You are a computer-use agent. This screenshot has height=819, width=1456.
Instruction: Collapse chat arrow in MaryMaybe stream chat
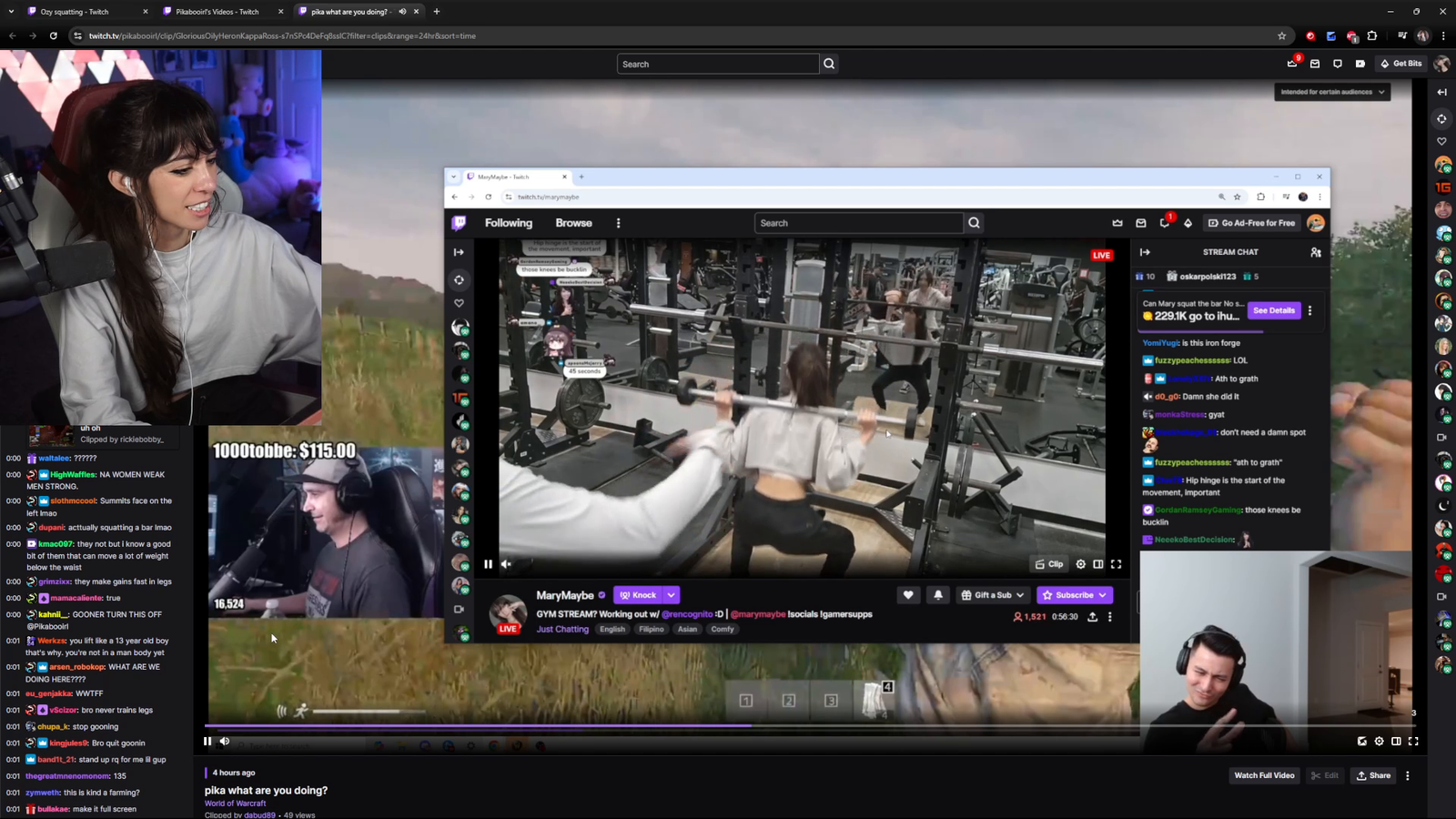(1146, 252)
